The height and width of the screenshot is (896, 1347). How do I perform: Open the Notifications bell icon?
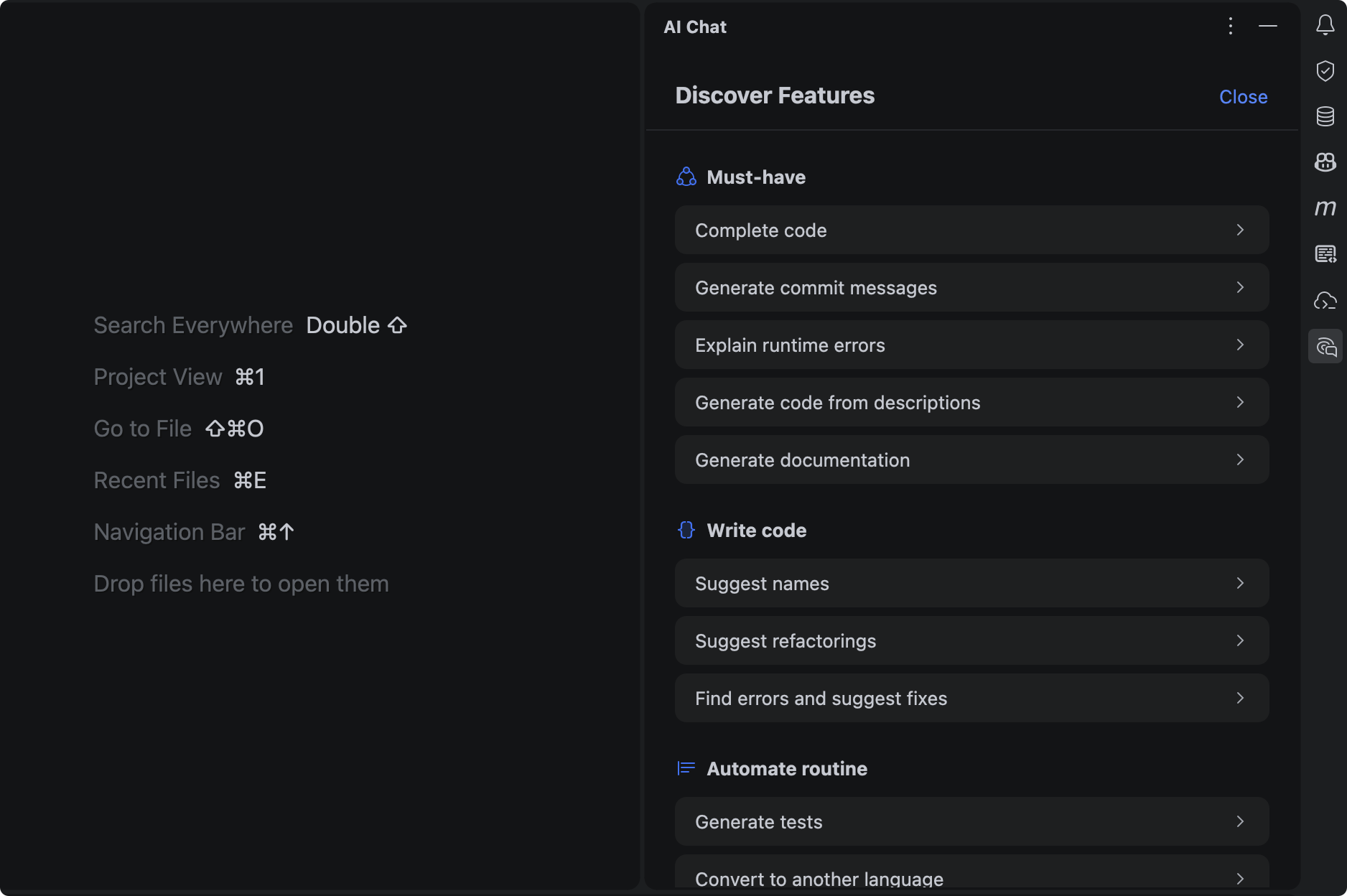tap(1325, 26)
